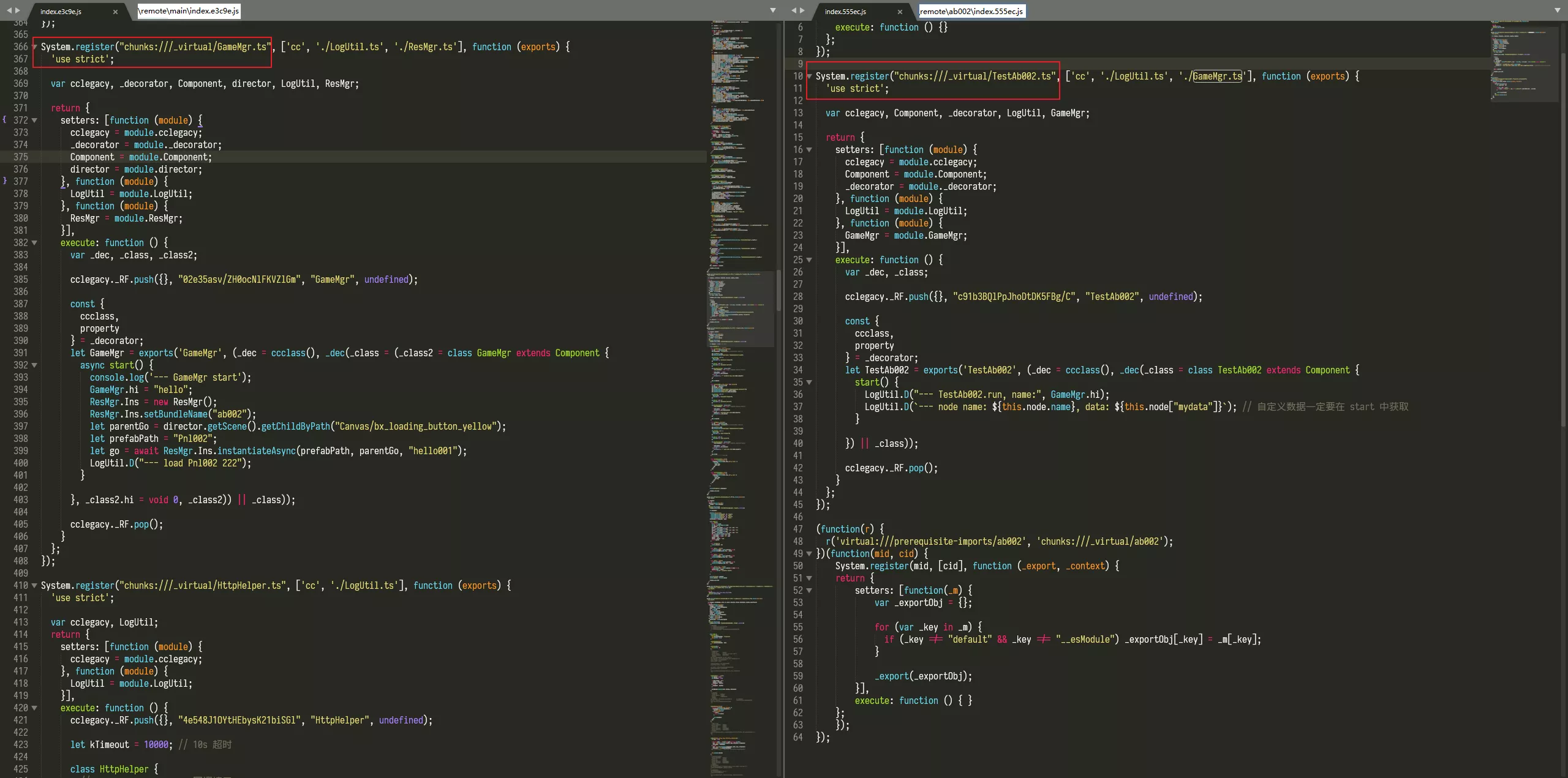
Task: Fold the TestAb002.ts register block at line 10
Action: point(809,77)
